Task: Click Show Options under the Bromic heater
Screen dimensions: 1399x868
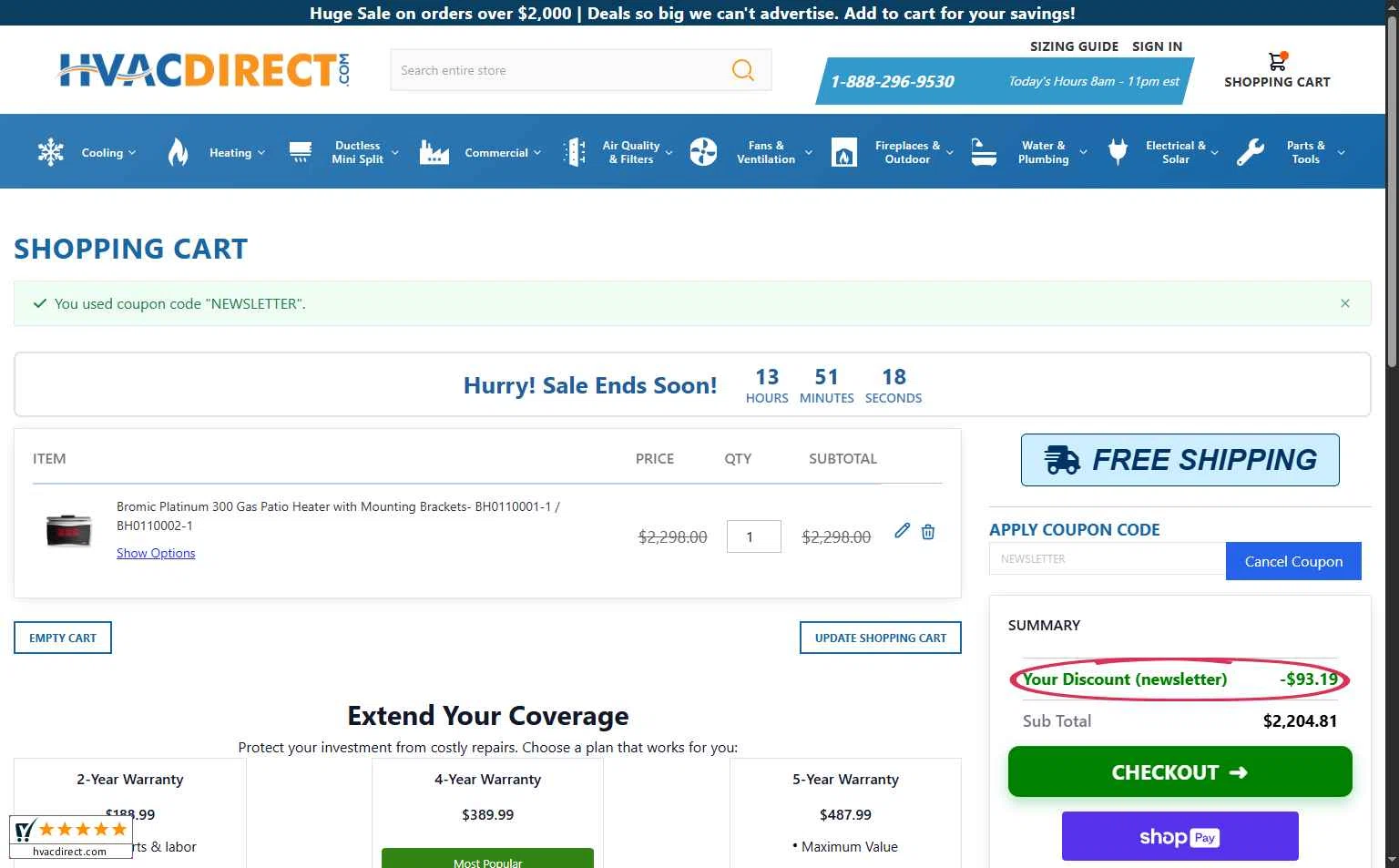Action: pos(156,553)
